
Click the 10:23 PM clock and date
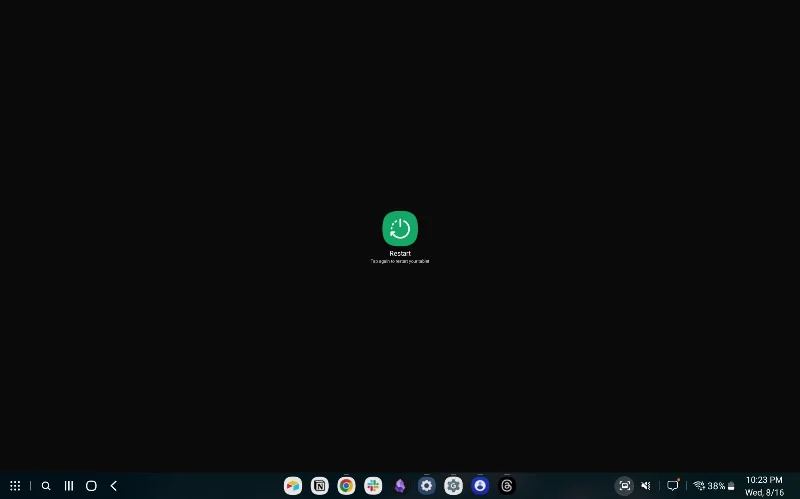(x=764, y=486)
